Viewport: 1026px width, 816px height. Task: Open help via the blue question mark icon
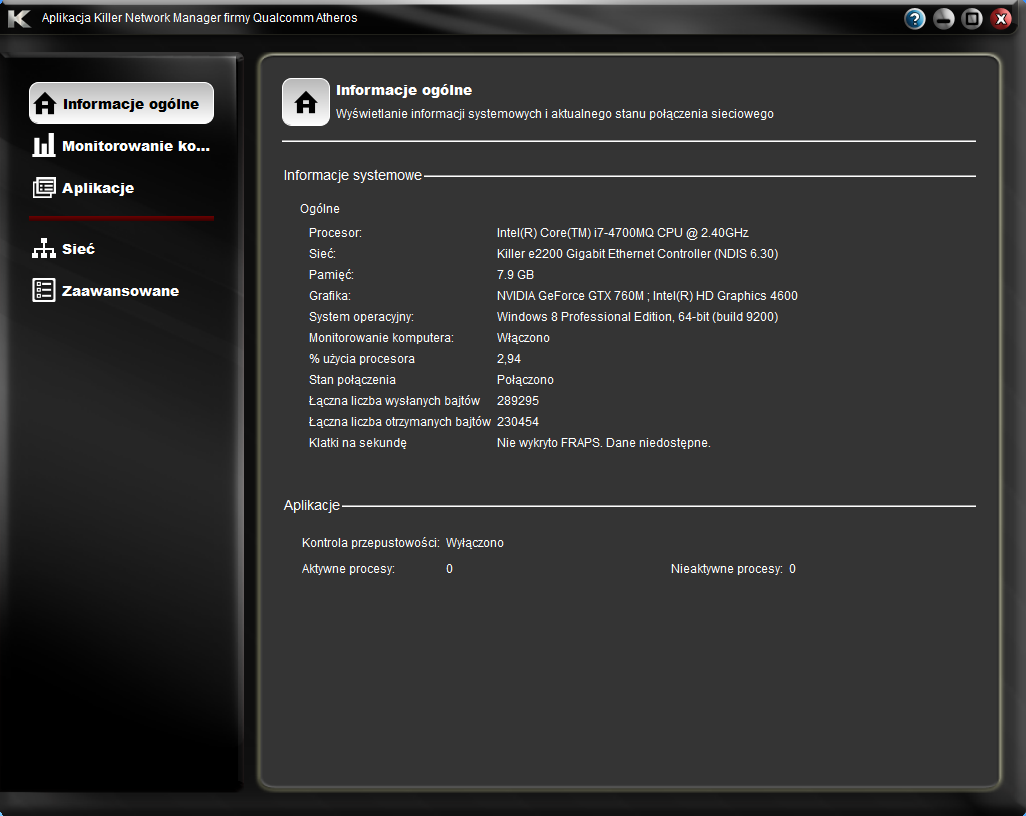coord(915,19)
